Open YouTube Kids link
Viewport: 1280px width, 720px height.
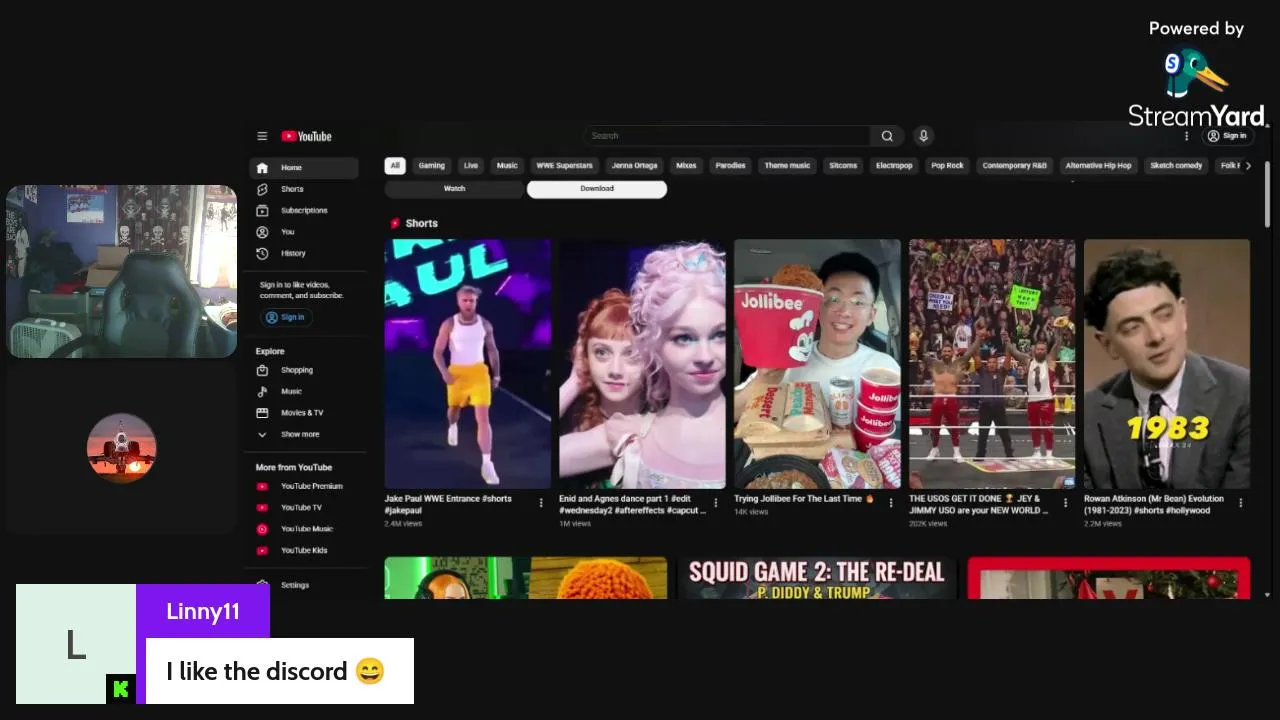tap(304, 550)
